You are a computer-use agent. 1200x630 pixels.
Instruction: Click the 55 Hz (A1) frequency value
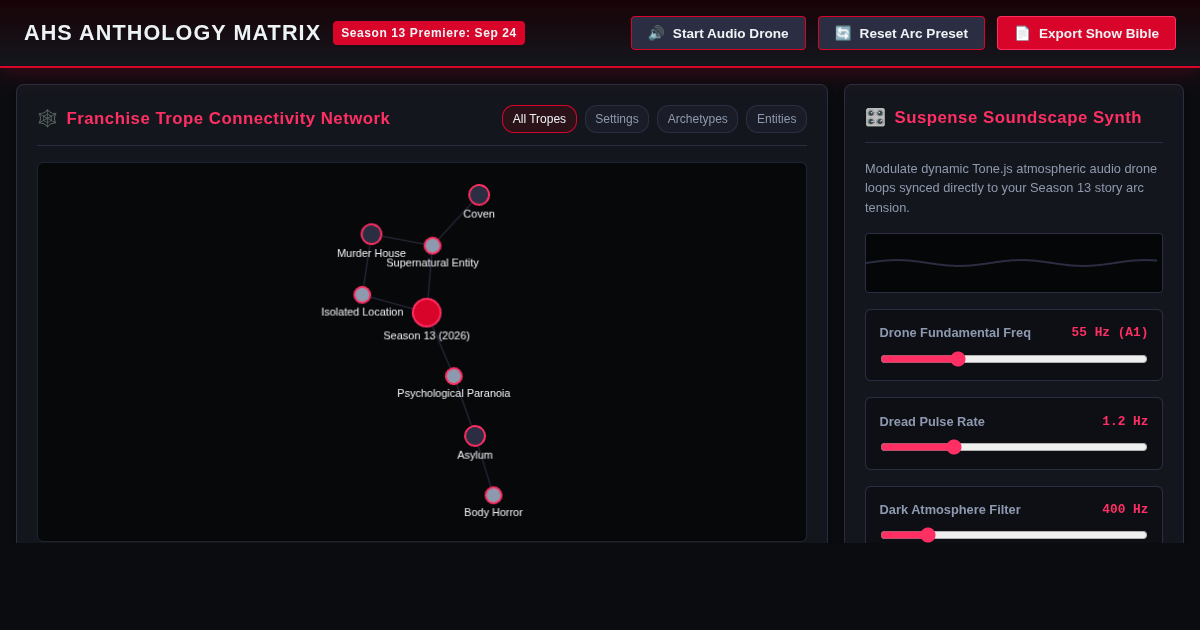(x=1110, y=332)
